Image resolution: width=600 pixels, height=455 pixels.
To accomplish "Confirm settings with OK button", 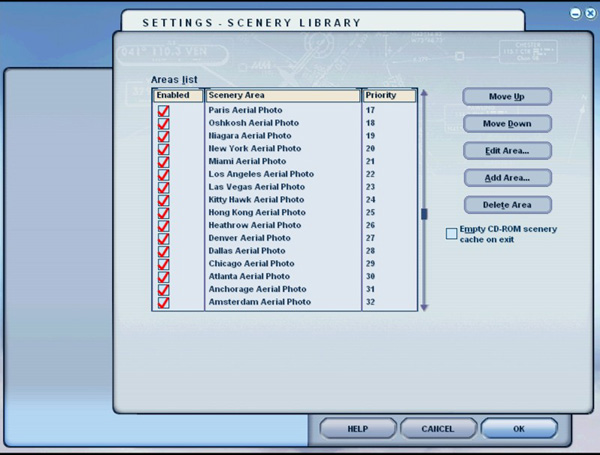I will (x=519, y=429).
